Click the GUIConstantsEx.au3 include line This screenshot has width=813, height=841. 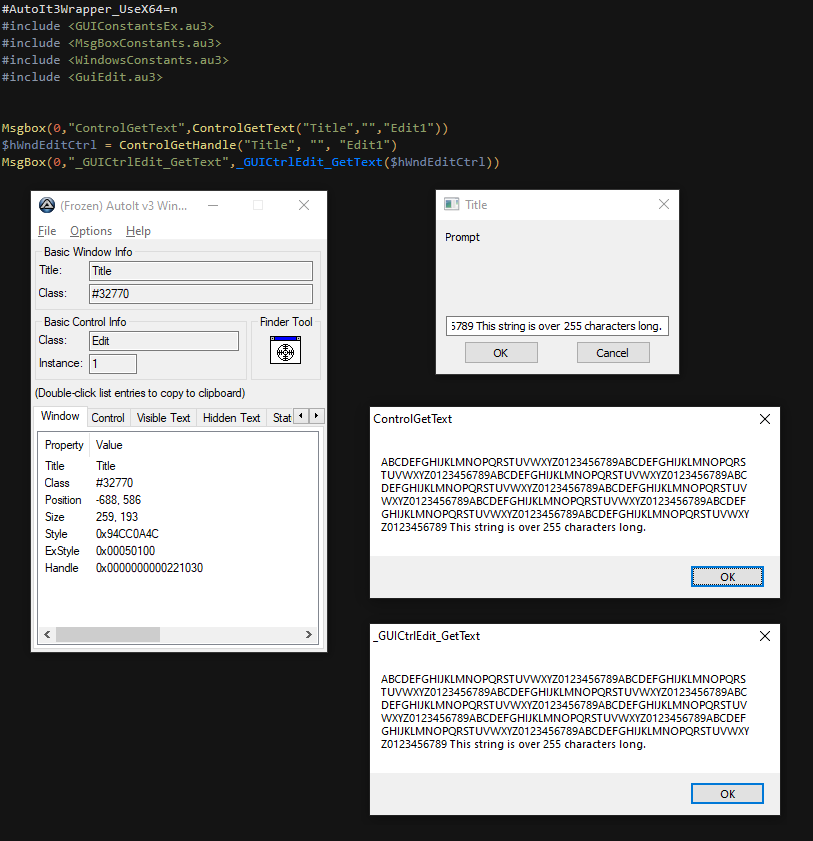tap(108, 26)
